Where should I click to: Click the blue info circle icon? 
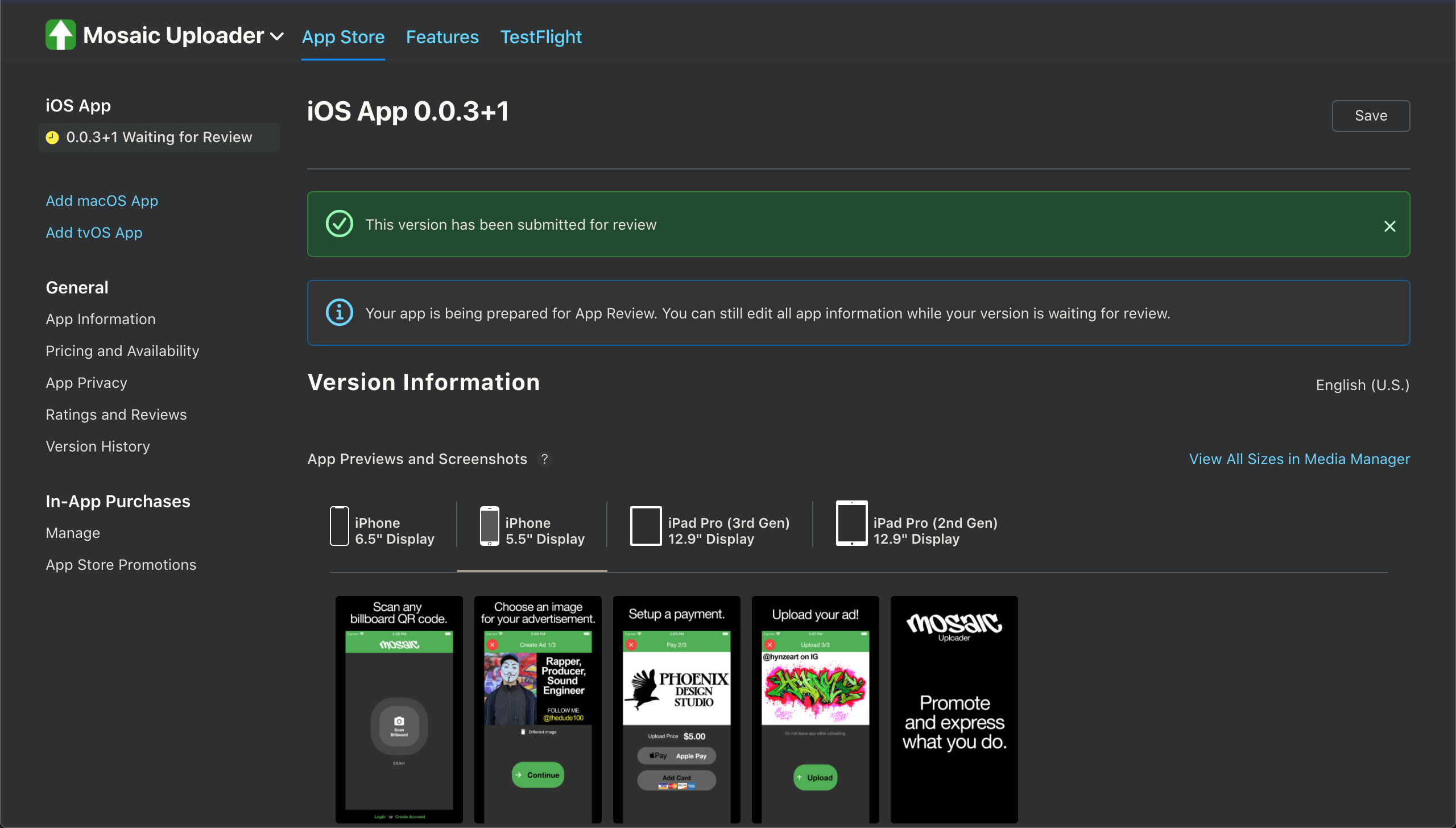click(x=340, y=313)
